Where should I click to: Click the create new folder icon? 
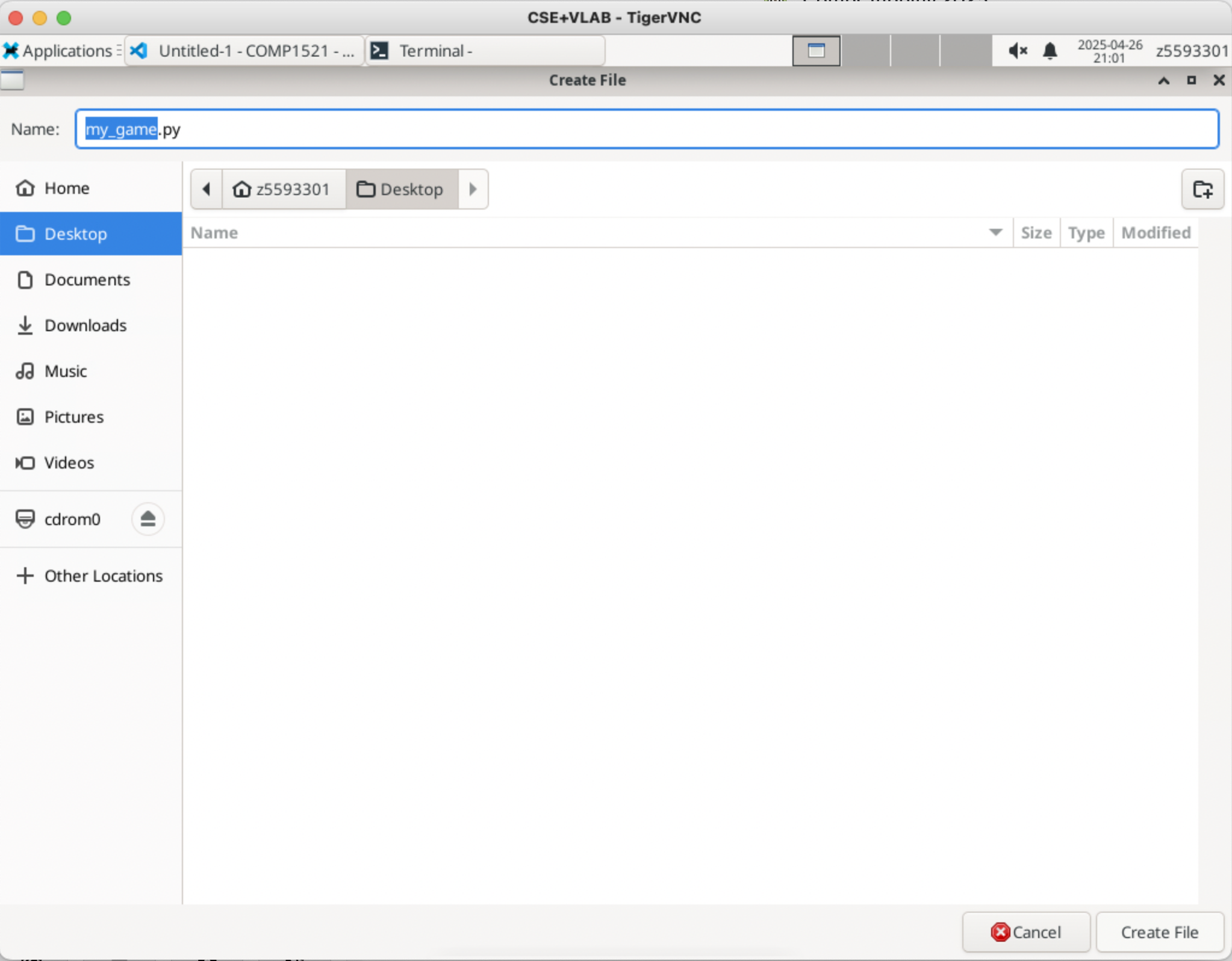pos(1202,189)
